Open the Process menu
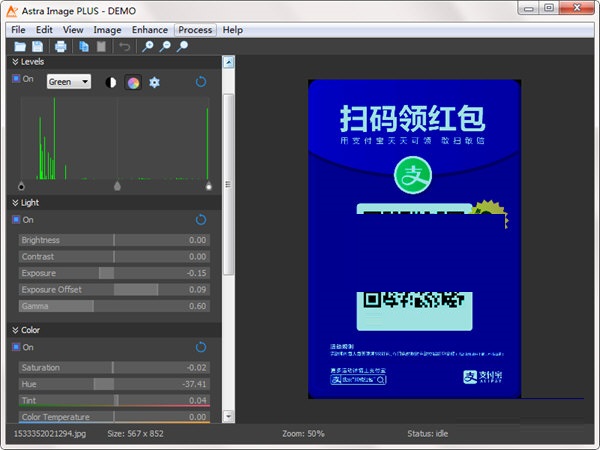The width and height of the screenshot is (600, 450). (195, 30)
